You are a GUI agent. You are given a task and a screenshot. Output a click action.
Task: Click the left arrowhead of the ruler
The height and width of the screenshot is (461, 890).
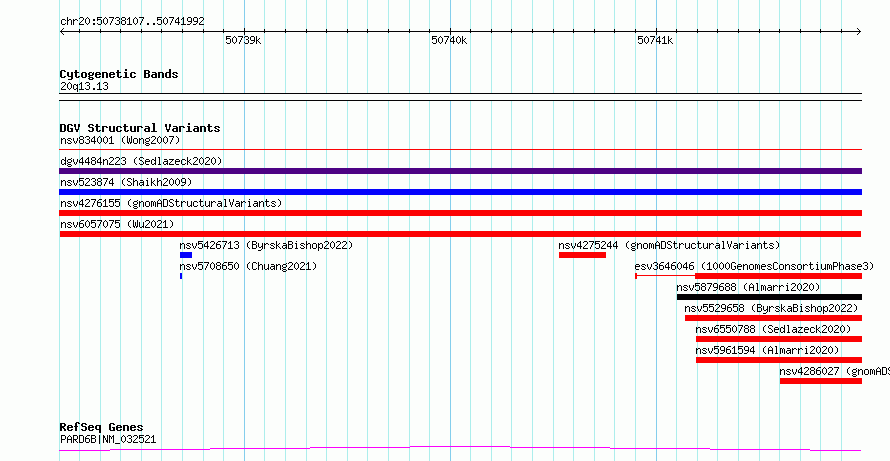tap(62, 32)
